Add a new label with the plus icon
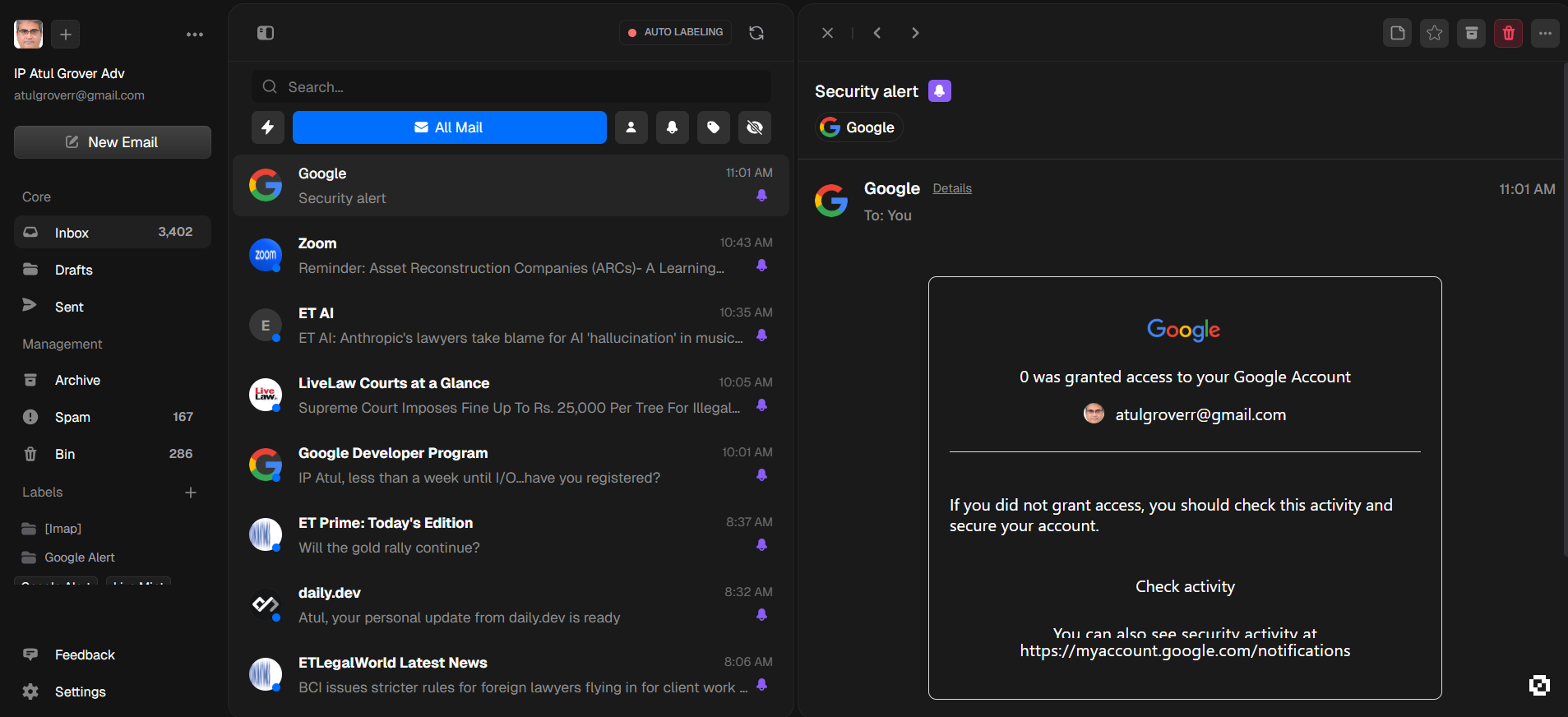The width and height of the screenshot is (1568, 717). point(191,493)
